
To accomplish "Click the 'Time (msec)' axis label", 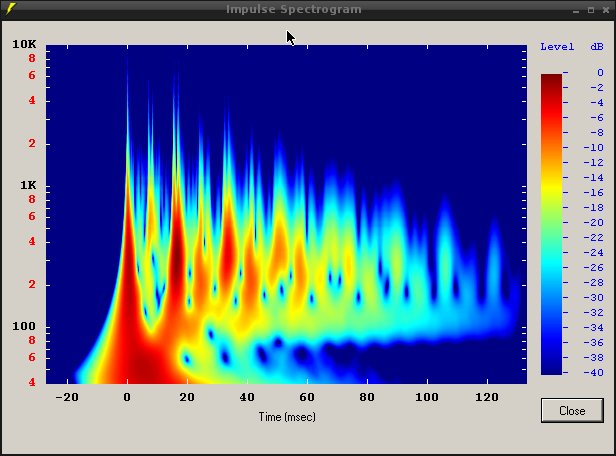I will click(x=287, y=417).
